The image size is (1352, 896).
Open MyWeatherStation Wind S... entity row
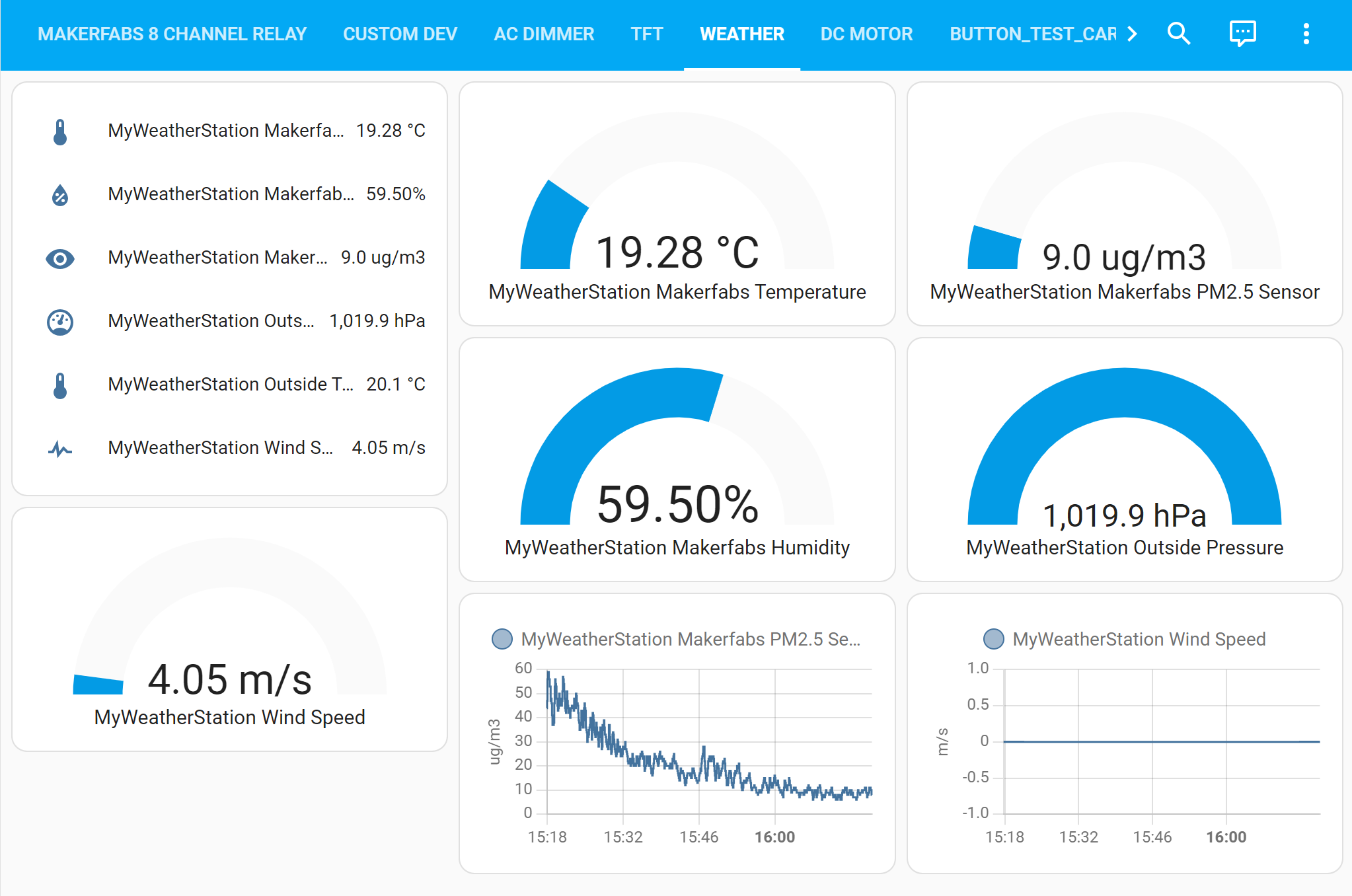(230, 448)
